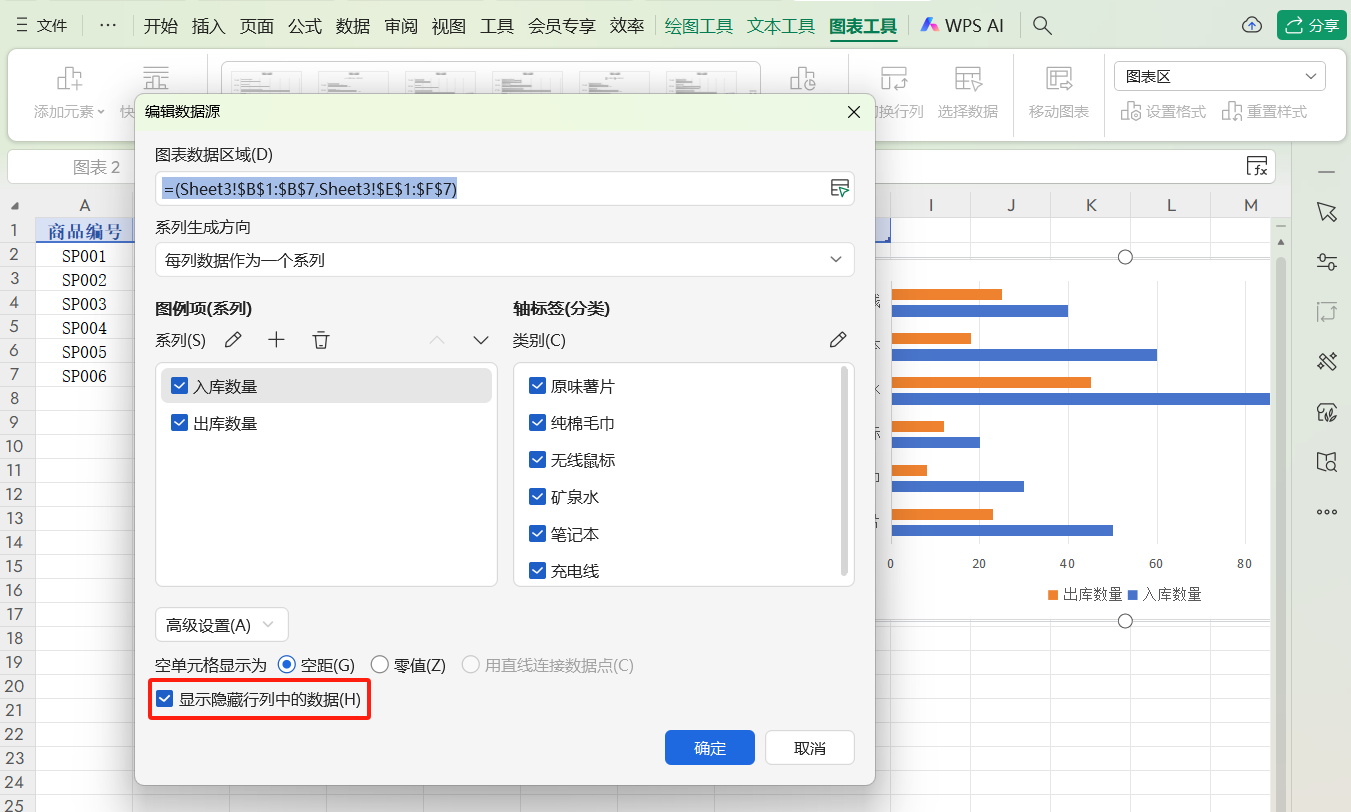
Task: Click the edit series pencil icon
Action: click(x=233, y=340)
